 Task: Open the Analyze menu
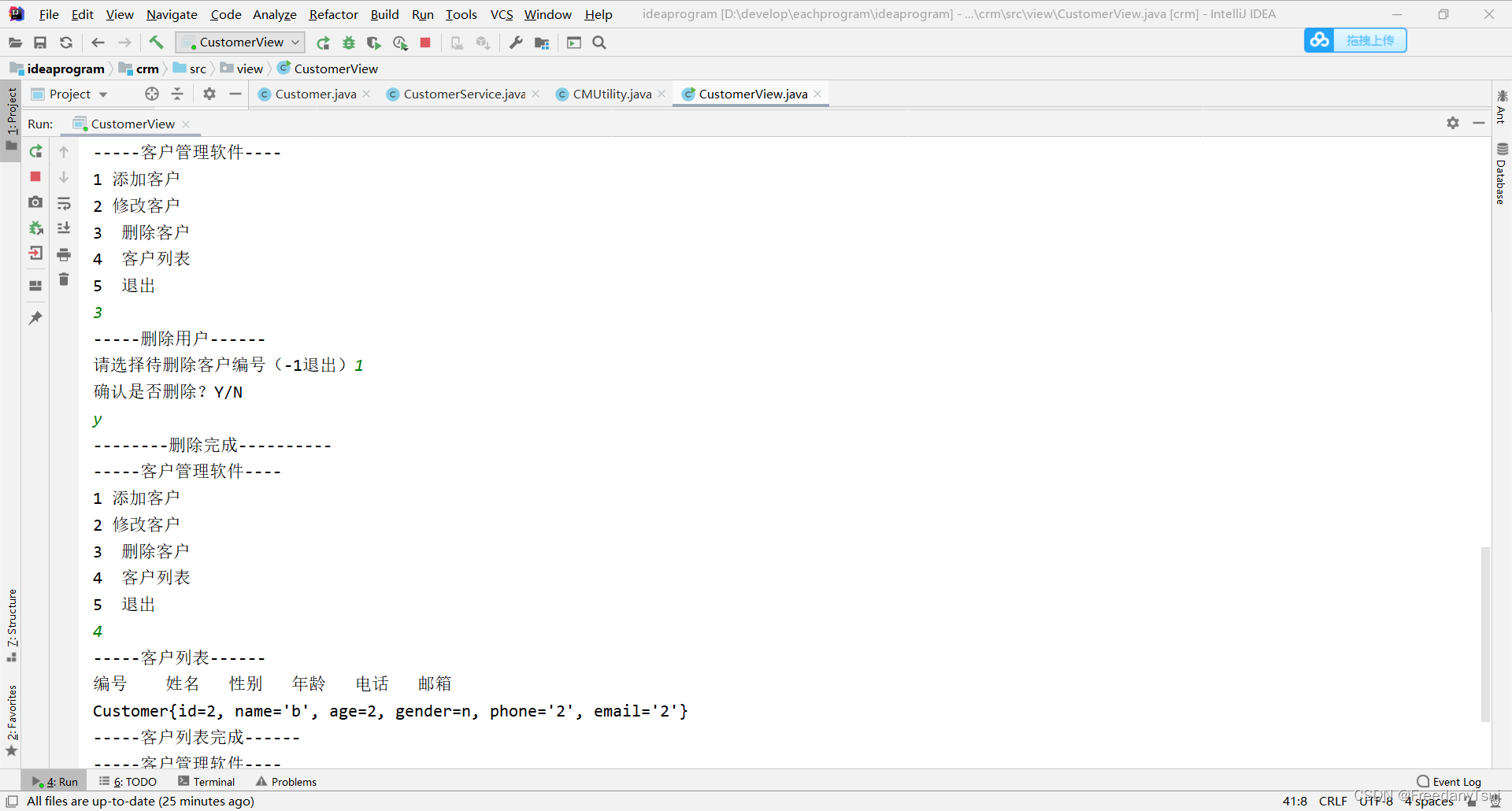pyautogui.click(x=274, y=14)
